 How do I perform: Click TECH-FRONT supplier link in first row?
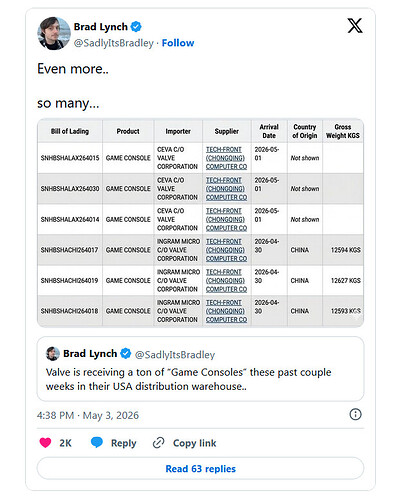[x=226, y=158]
